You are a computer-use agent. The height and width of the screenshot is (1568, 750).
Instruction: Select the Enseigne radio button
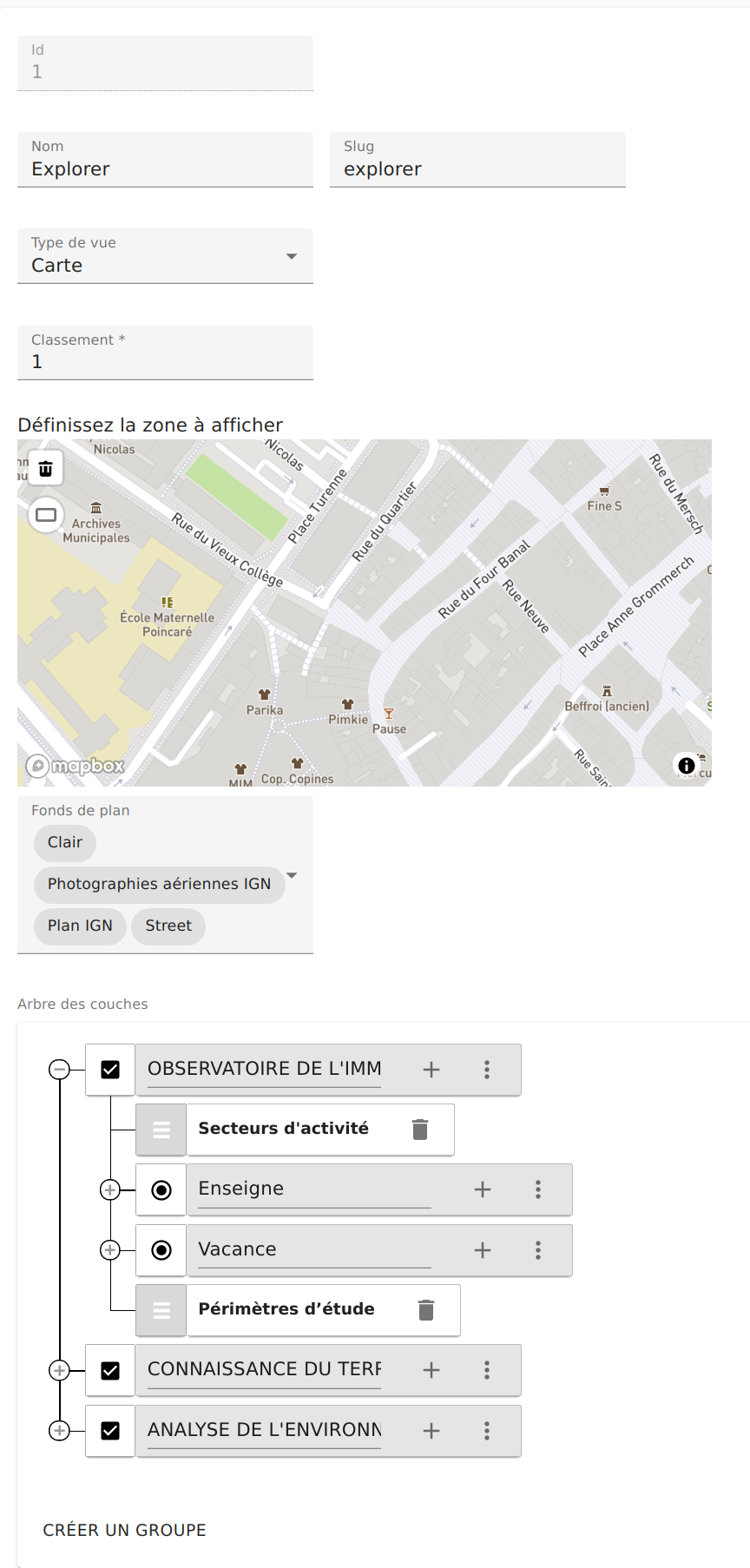(161, 1190)
